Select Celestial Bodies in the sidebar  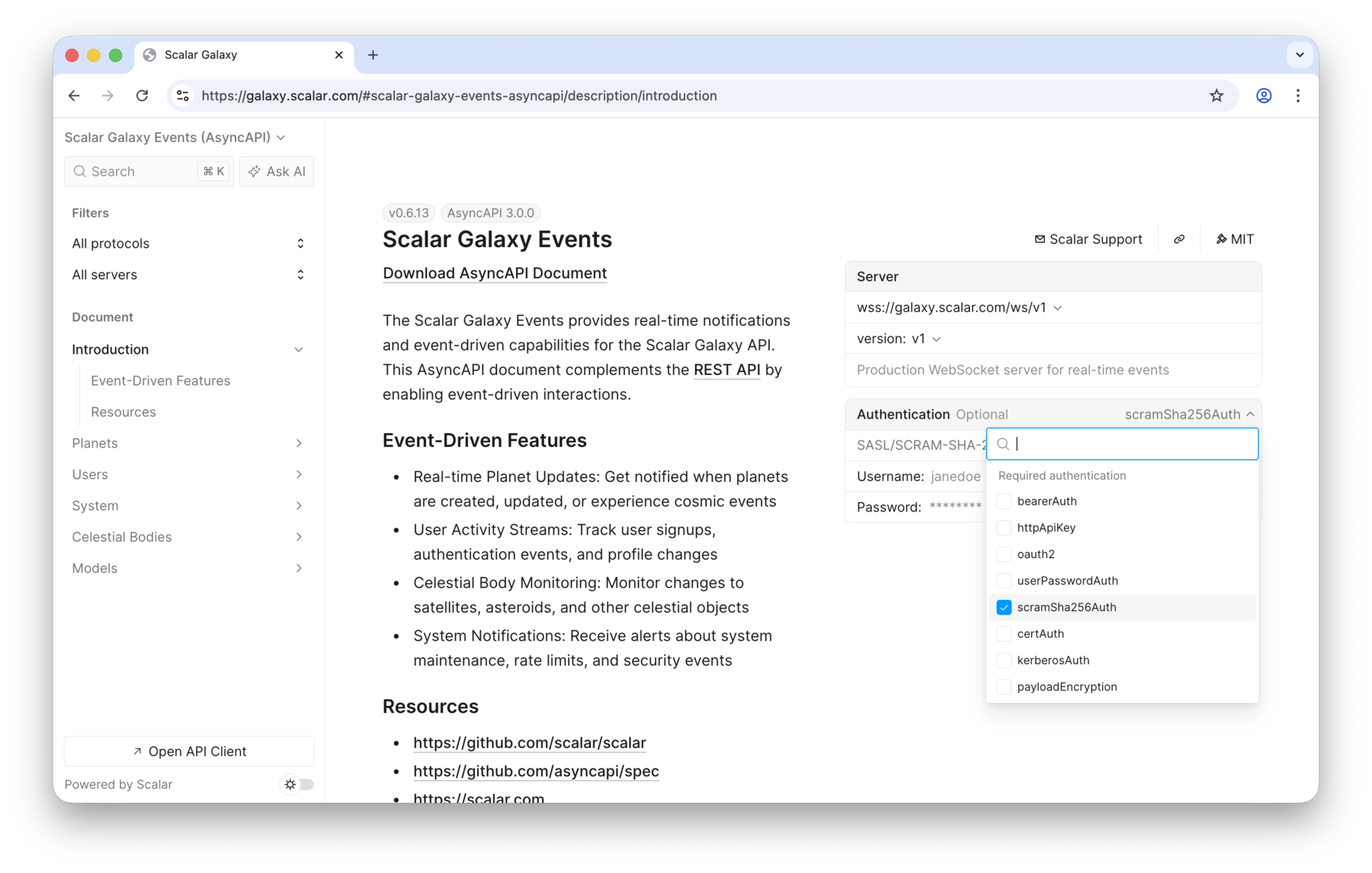tap(122, 538)
